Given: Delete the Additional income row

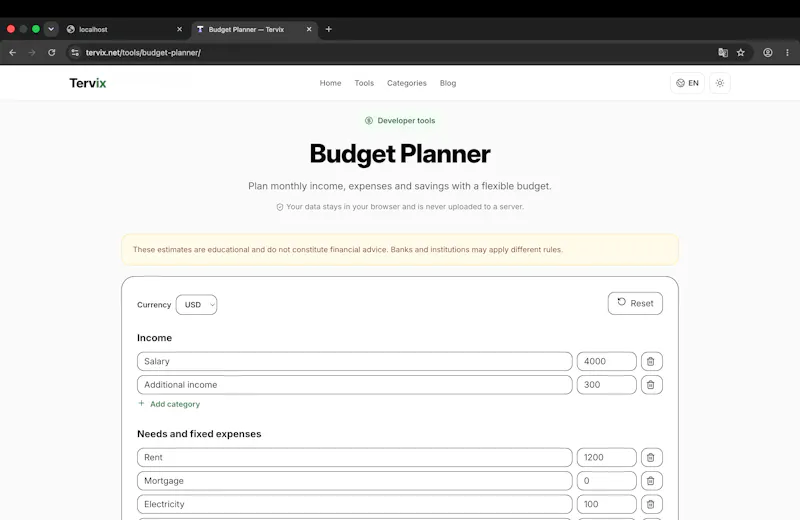Looking at the screenshot, I should point(652,385).
